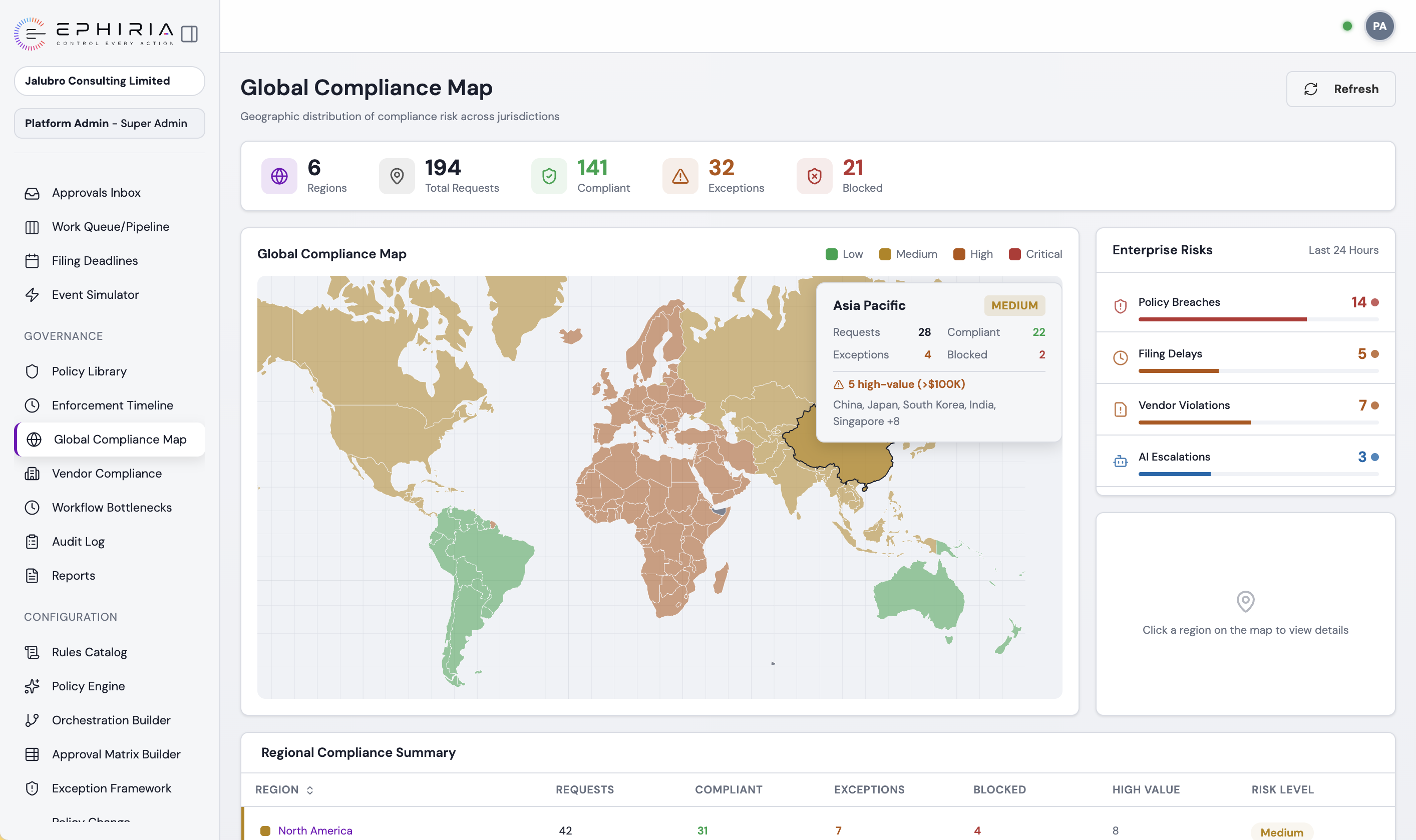
Task: Click the REQUESTS column header
Action: pos(584,789)
